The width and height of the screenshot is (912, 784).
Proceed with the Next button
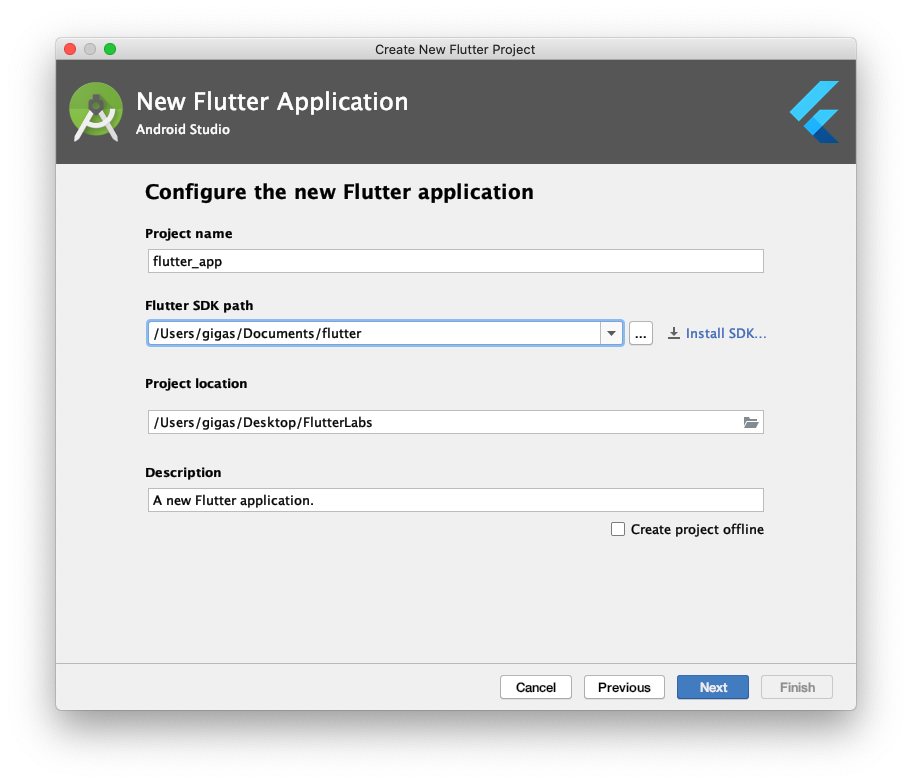pos(712,687)
